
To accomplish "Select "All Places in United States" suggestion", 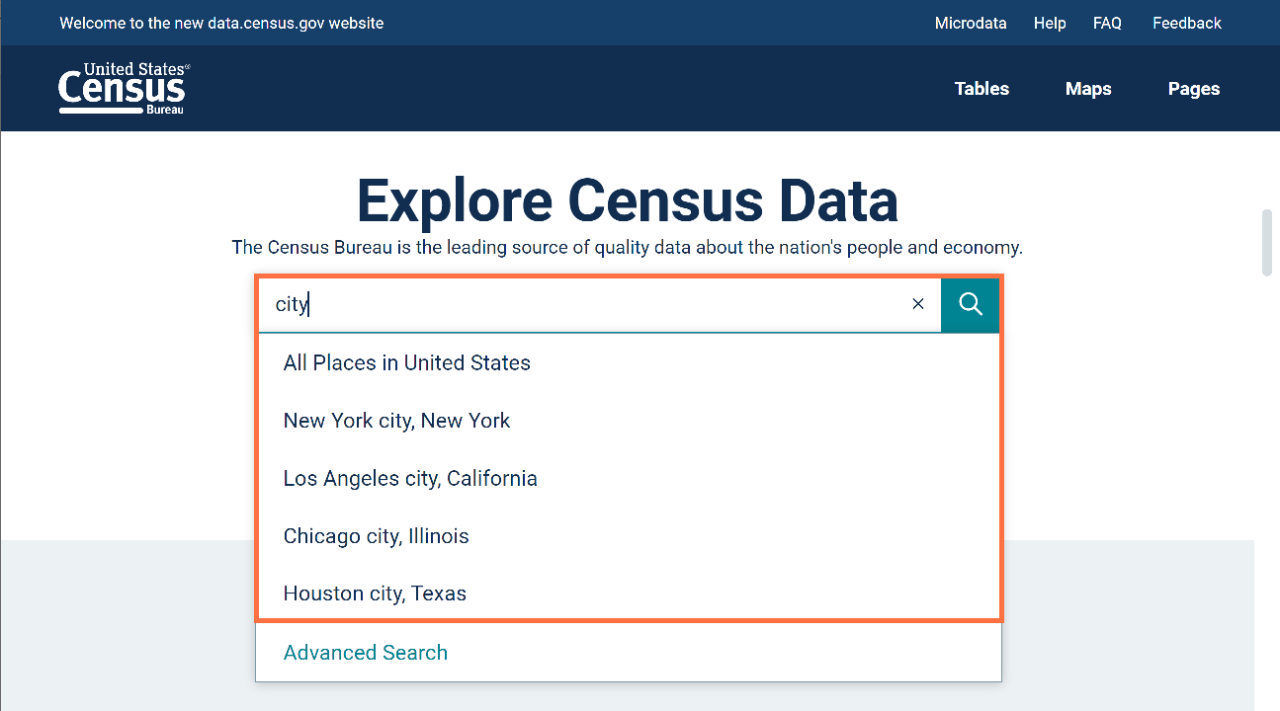I will [630, 363].
